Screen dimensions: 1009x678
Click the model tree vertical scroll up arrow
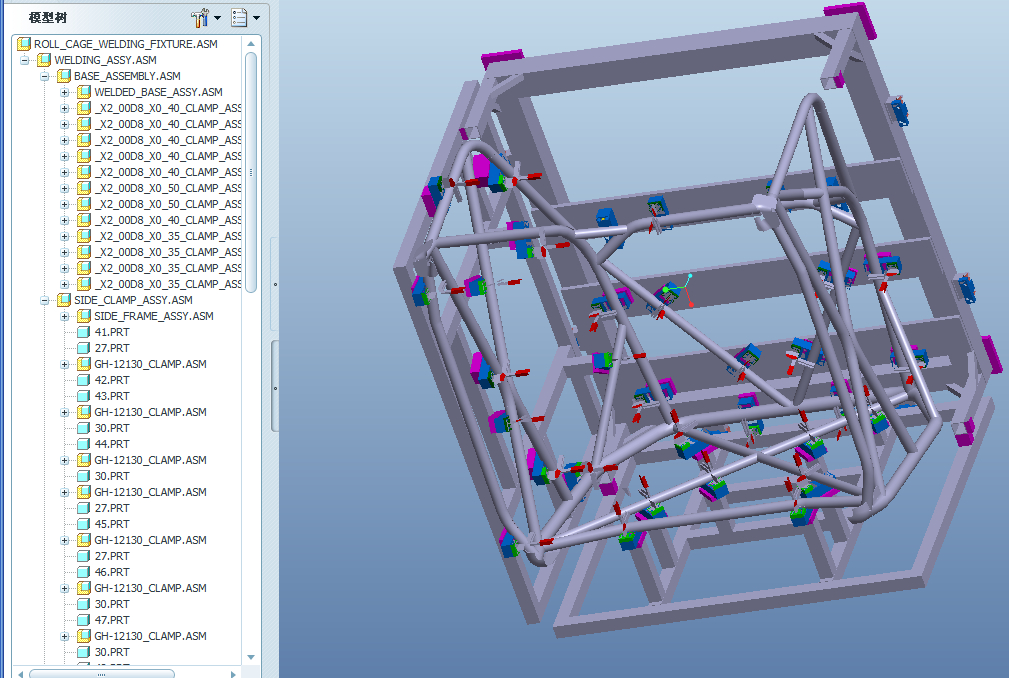[251, 44]
